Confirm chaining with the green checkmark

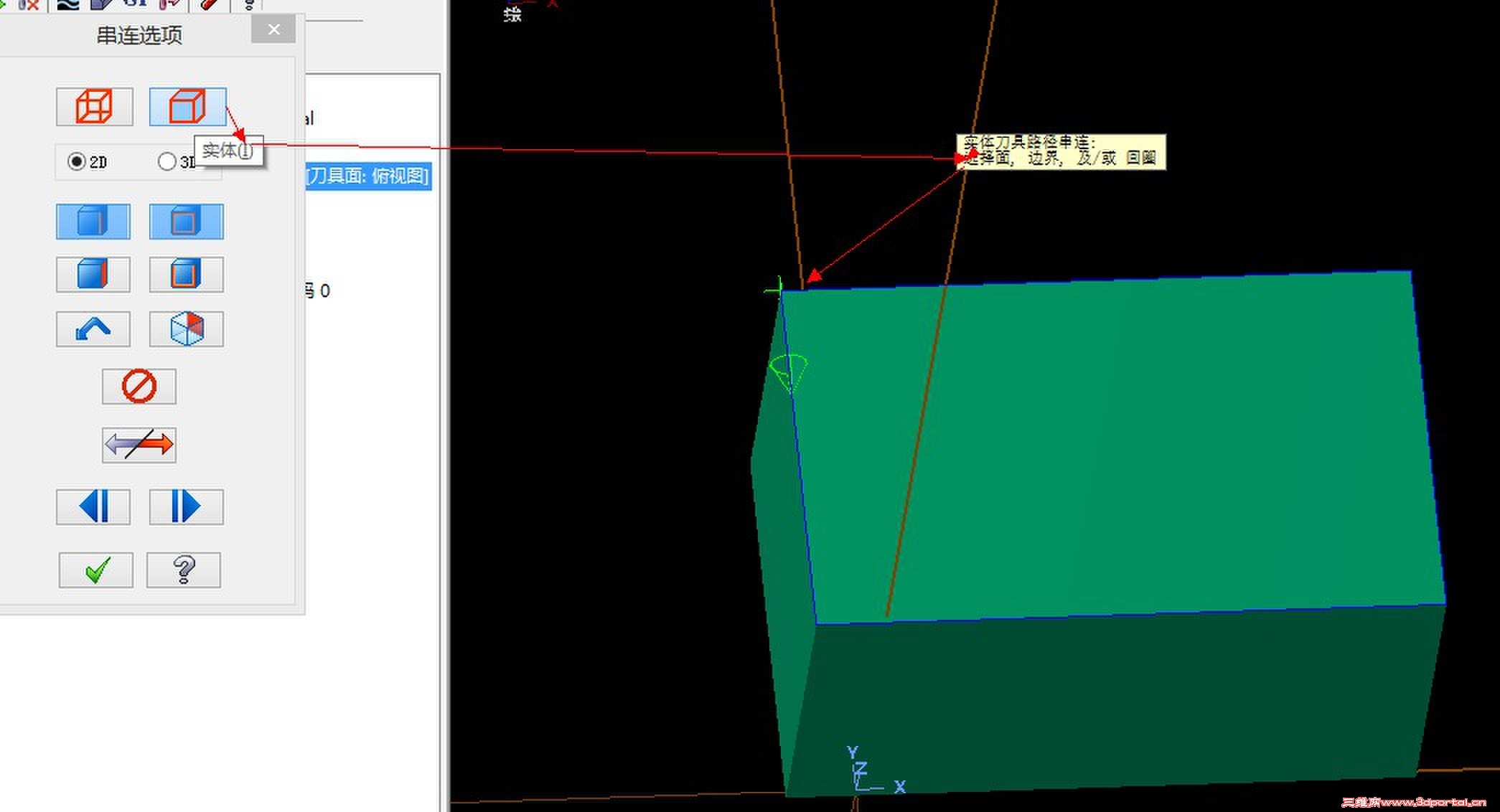pos(96,570)
